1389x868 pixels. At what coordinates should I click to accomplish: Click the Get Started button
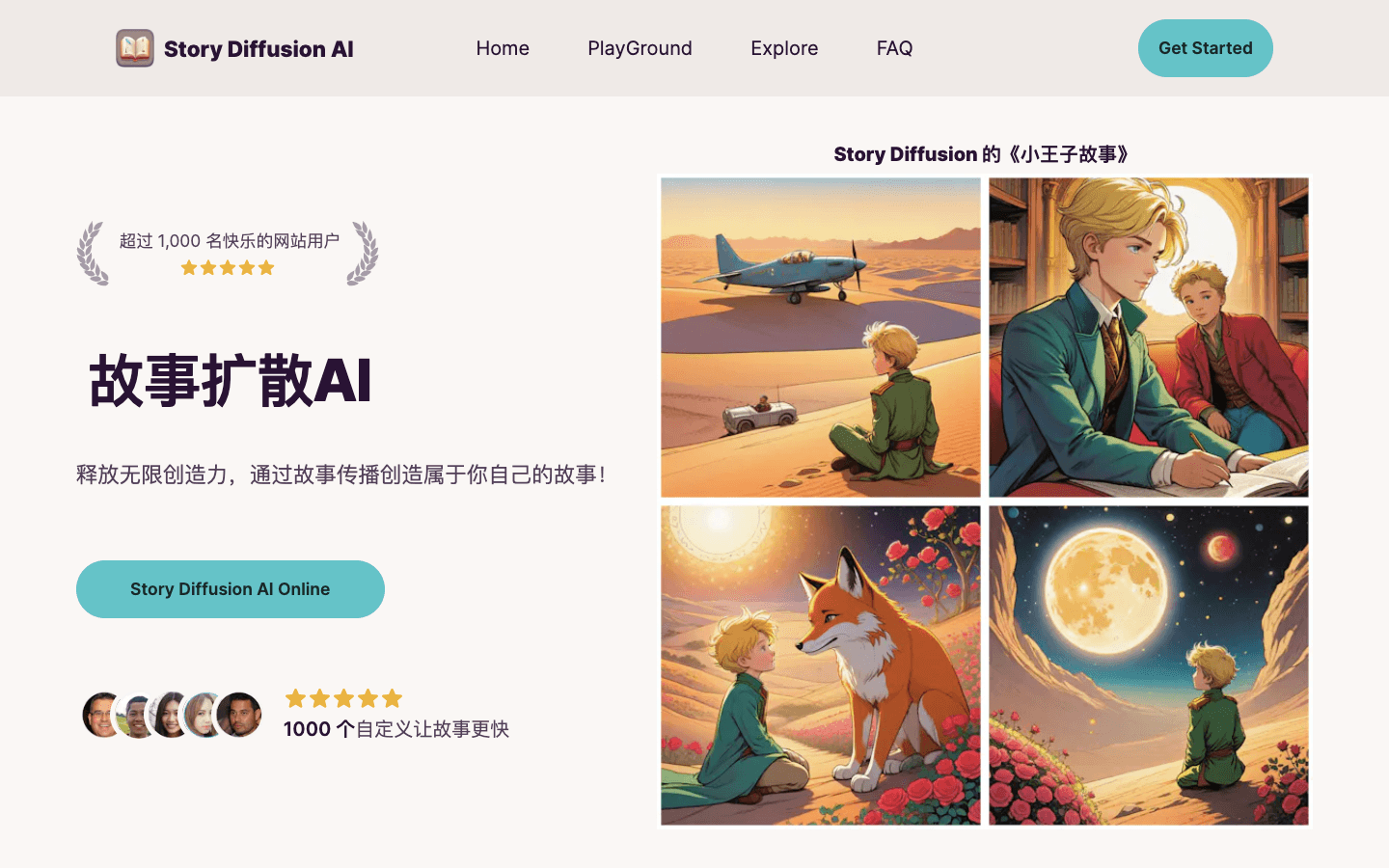point(1205,48)
